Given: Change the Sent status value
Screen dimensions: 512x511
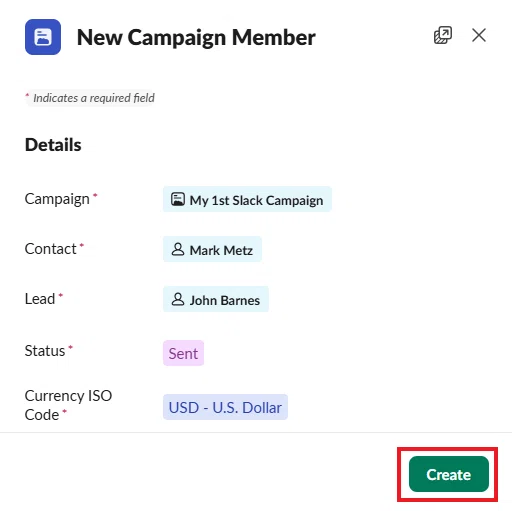Looking at the screenshot, I should pos(183,353).
